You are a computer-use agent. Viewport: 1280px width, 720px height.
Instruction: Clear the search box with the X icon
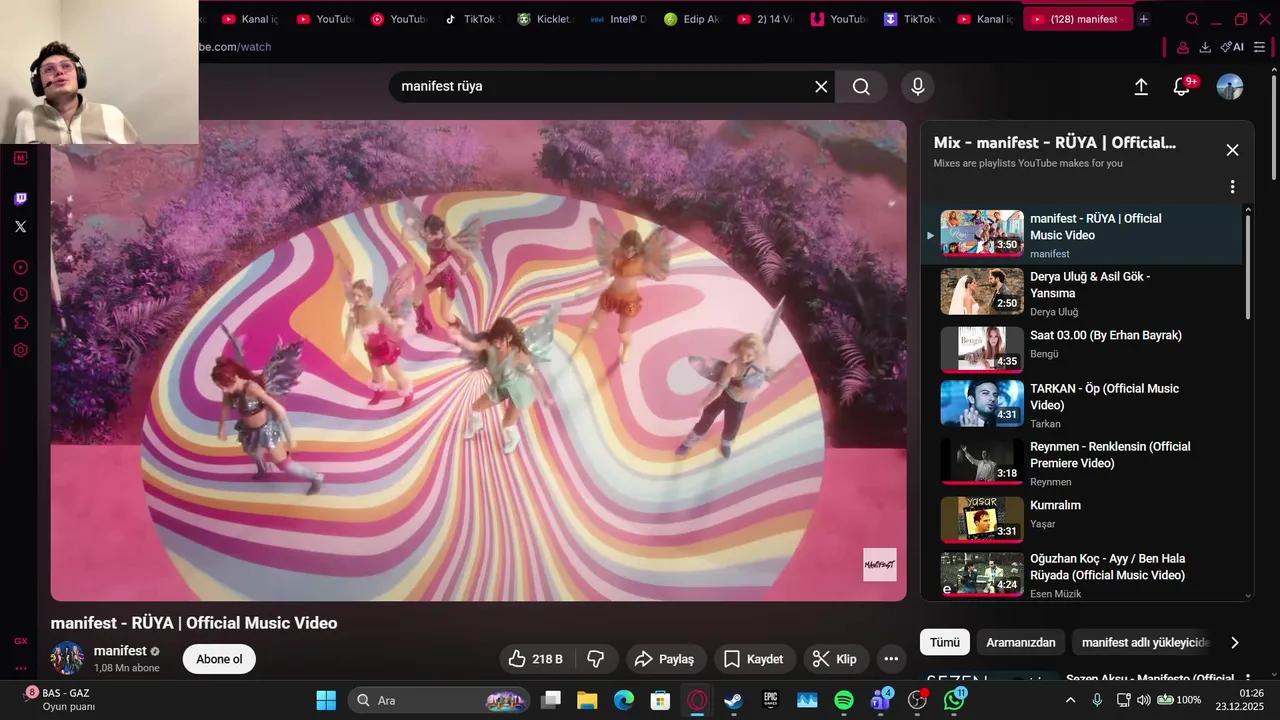[821, 87]
